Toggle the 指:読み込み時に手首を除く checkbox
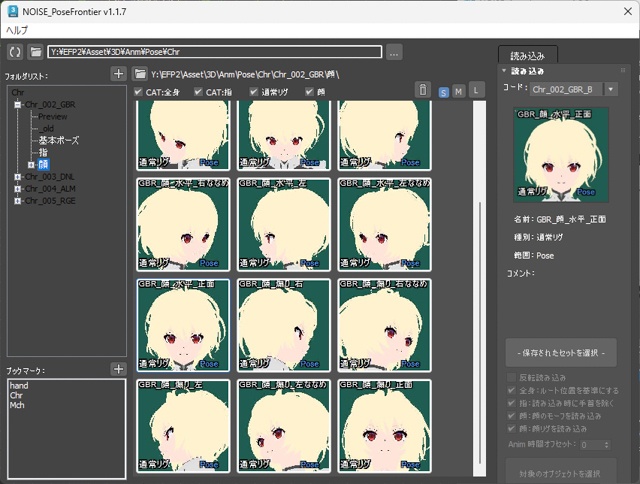640x484 pixels. tap(511, 403)
